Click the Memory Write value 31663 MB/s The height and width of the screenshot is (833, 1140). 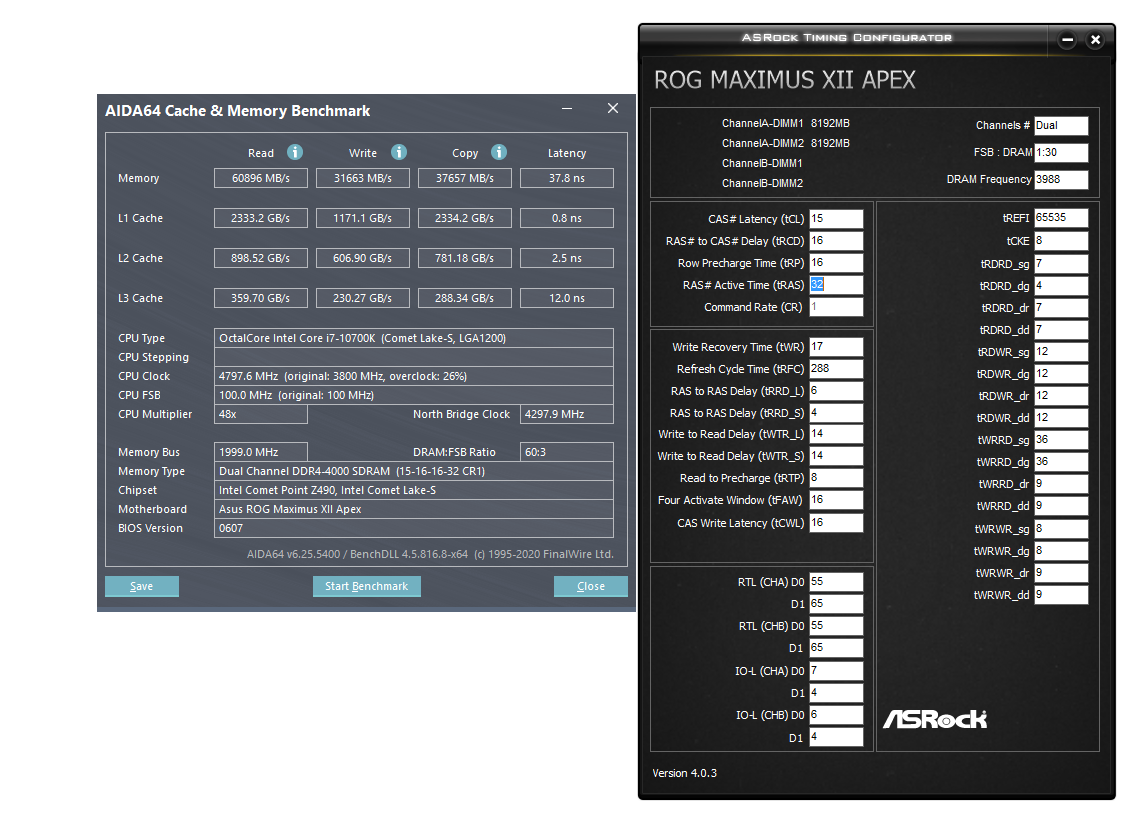click(363, 178)
